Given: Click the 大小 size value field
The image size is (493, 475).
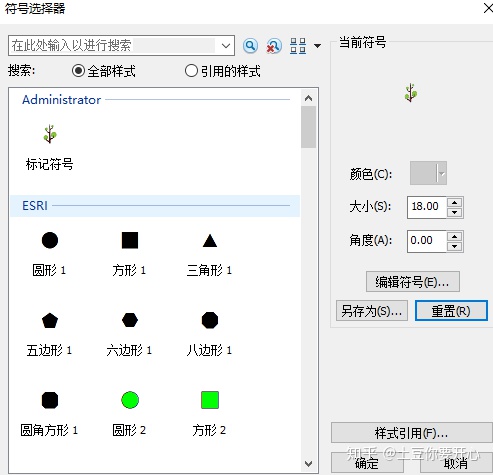Looking at the screenshot, I should pyautogui.click(x=426, y=207).
